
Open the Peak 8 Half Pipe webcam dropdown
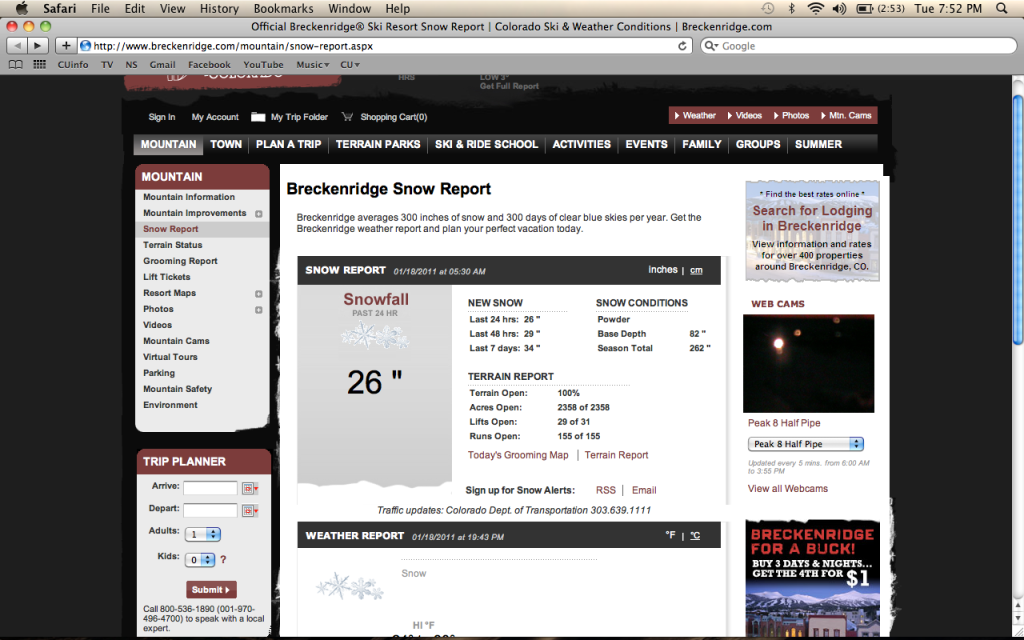(805, 444)
